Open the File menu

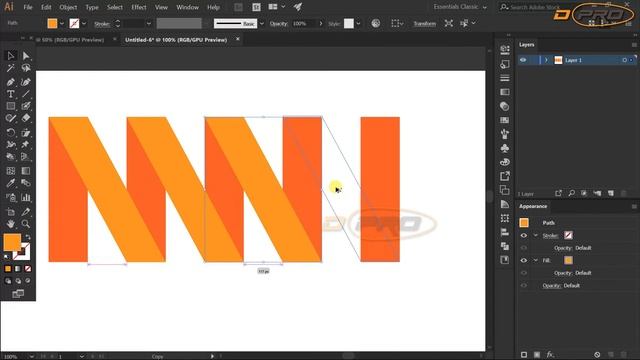point(28,7)
